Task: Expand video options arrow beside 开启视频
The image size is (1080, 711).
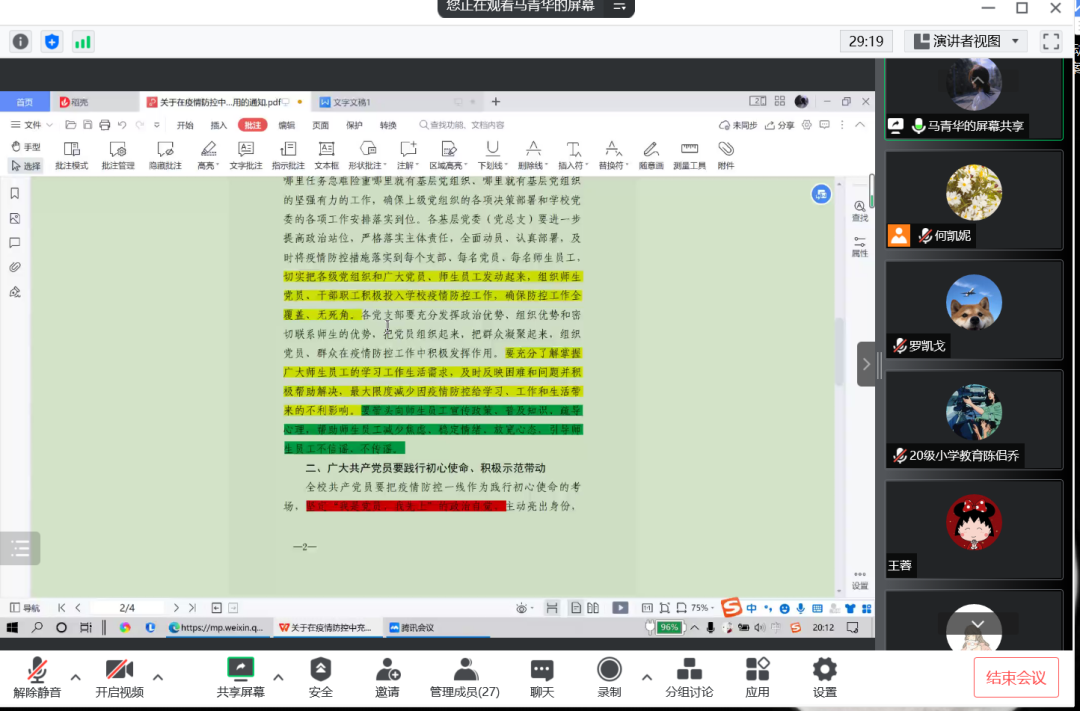Action: point(158,677)
